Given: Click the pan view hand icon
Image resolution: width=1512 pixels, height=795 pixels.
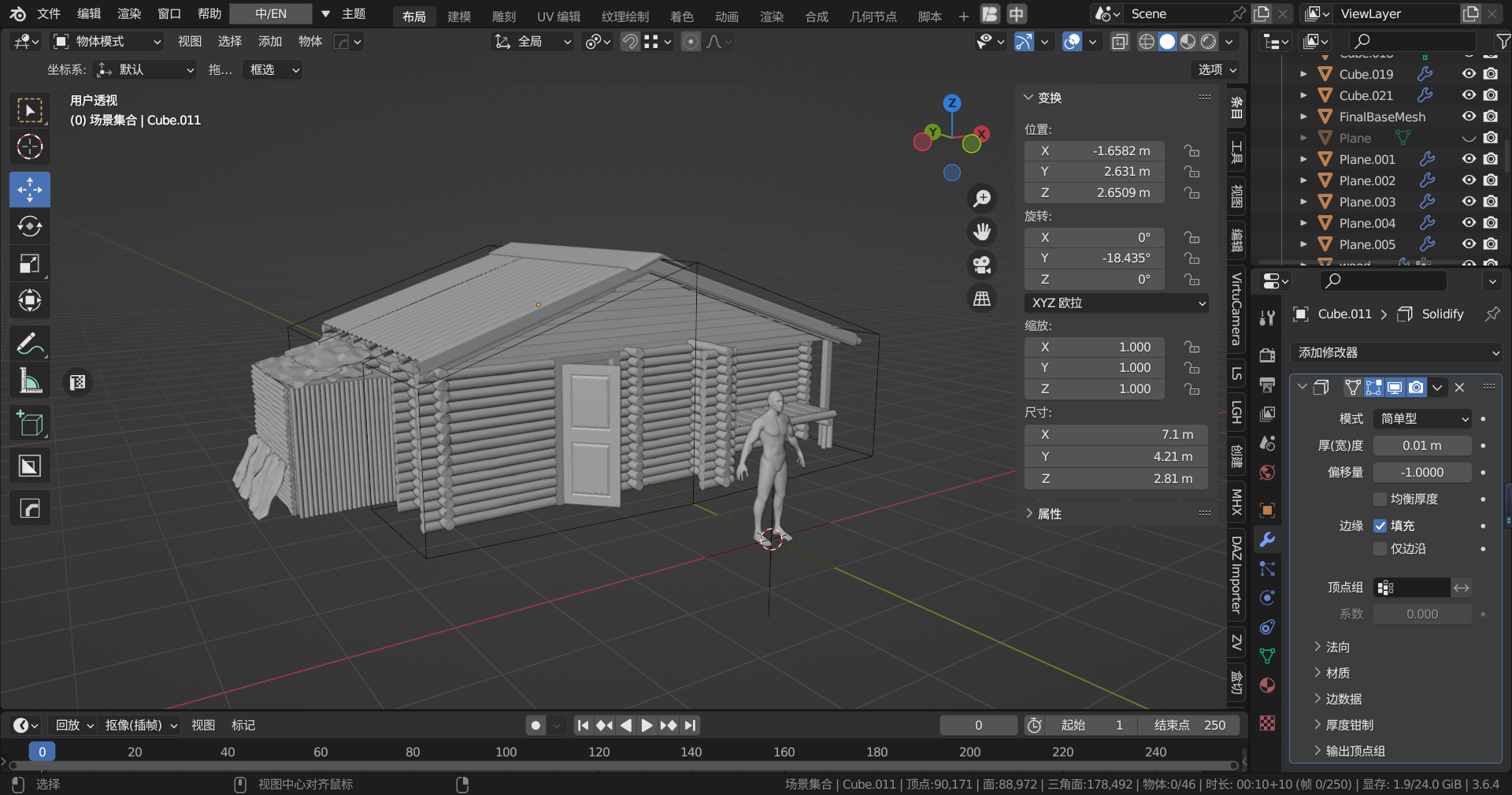Looking at the screenshot, I should (982, 232).
